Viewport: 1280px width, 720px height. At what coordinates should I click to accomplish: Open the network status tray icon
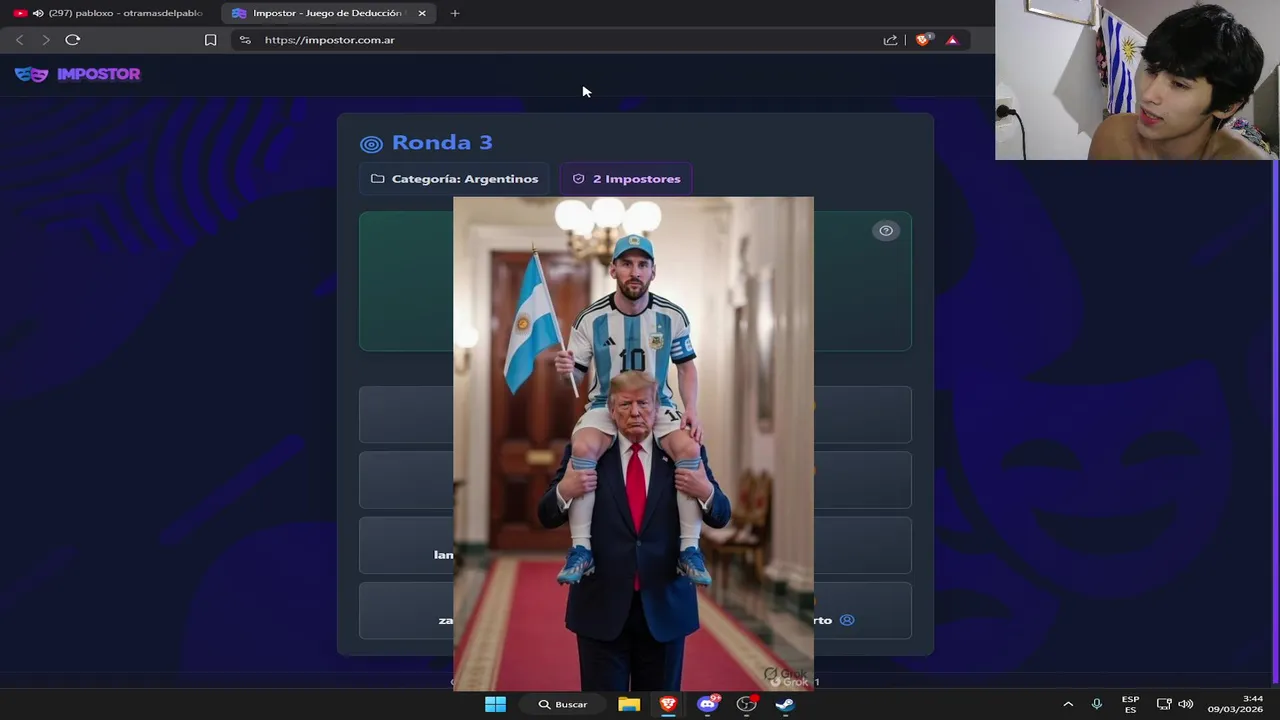[1164, 704]
